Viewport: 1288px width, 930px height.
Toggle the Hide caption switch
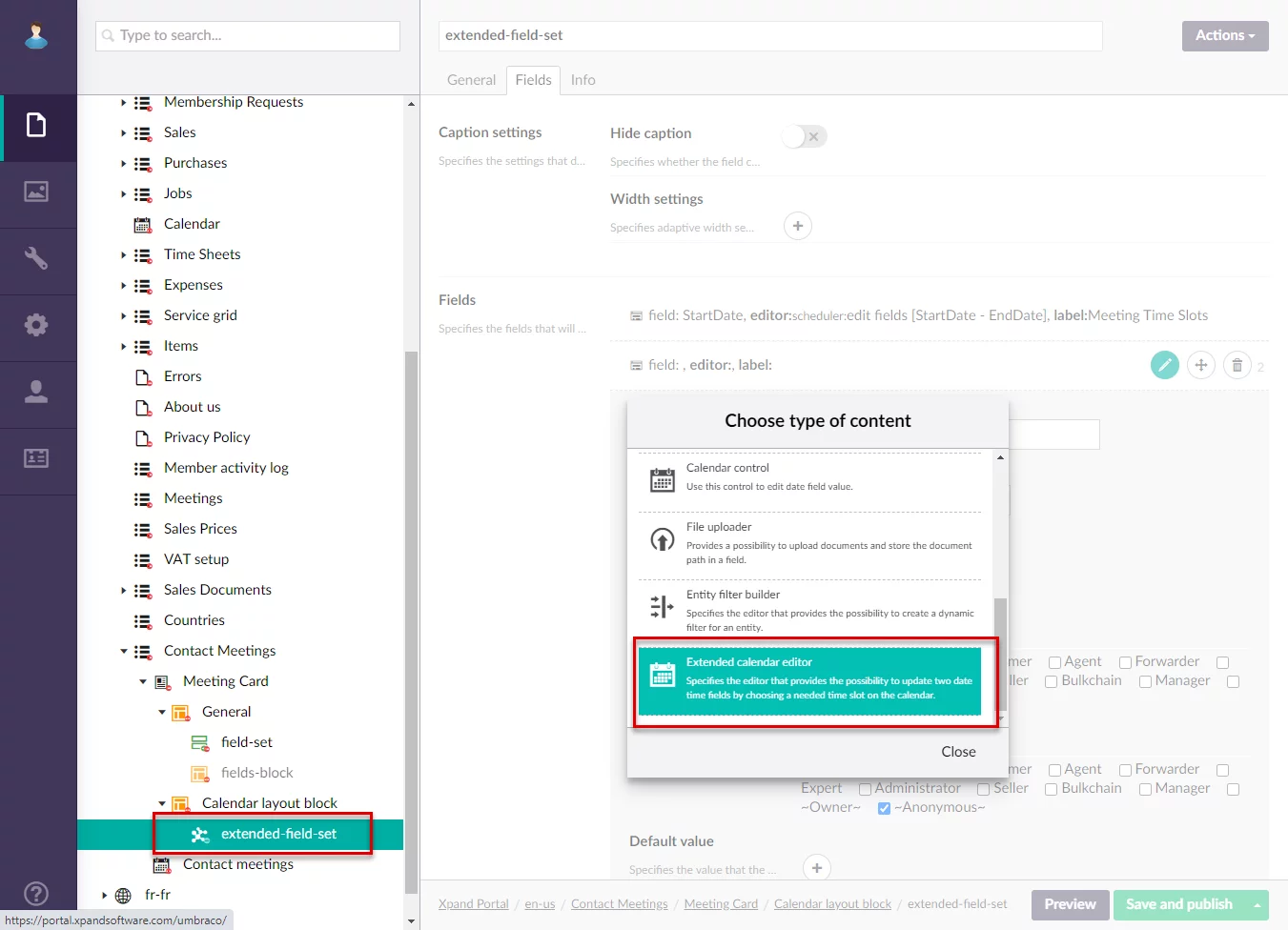click(804, 136)
